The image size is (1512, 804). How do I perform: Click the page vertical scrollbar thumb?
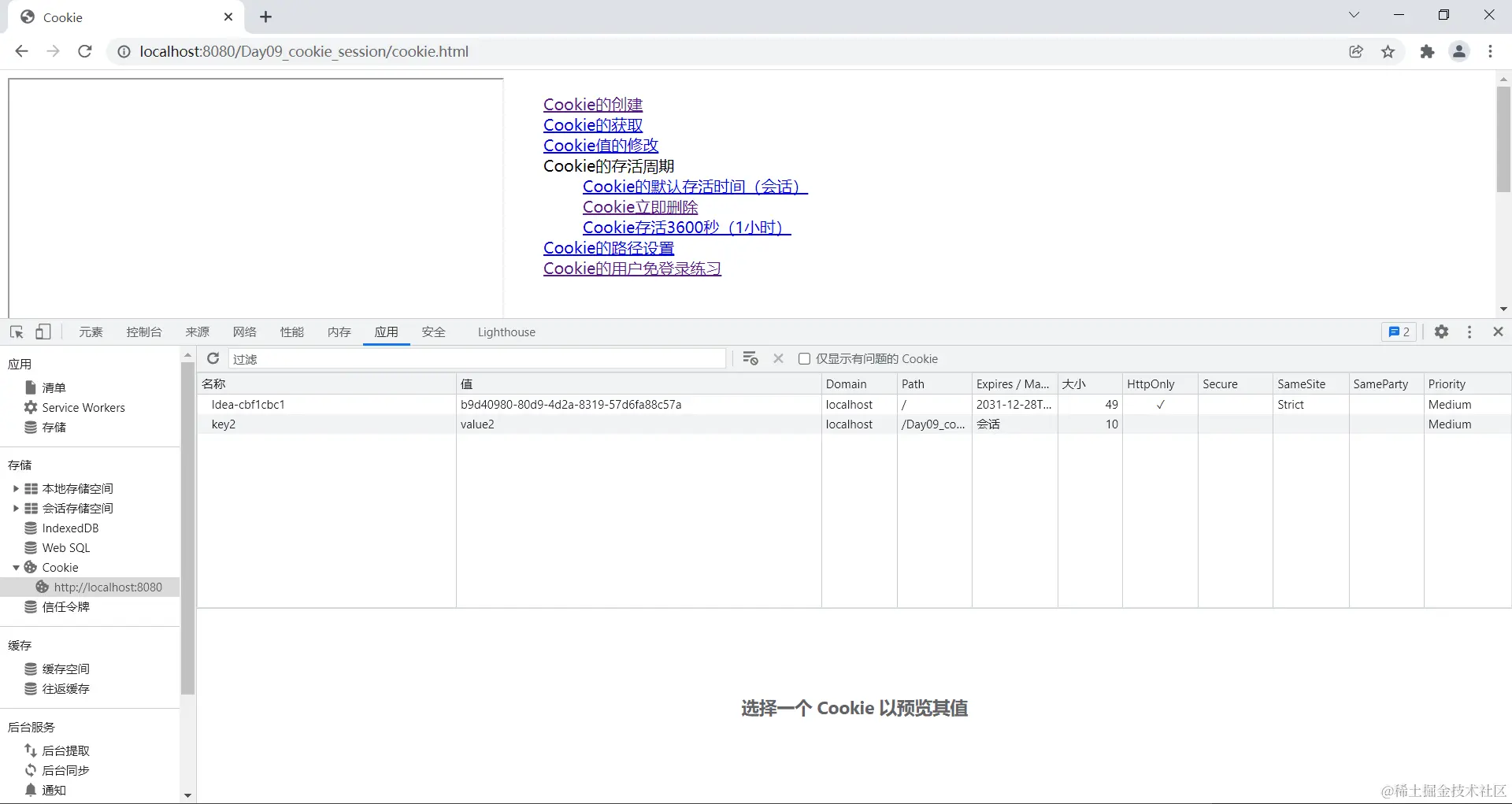point(1503,139)
